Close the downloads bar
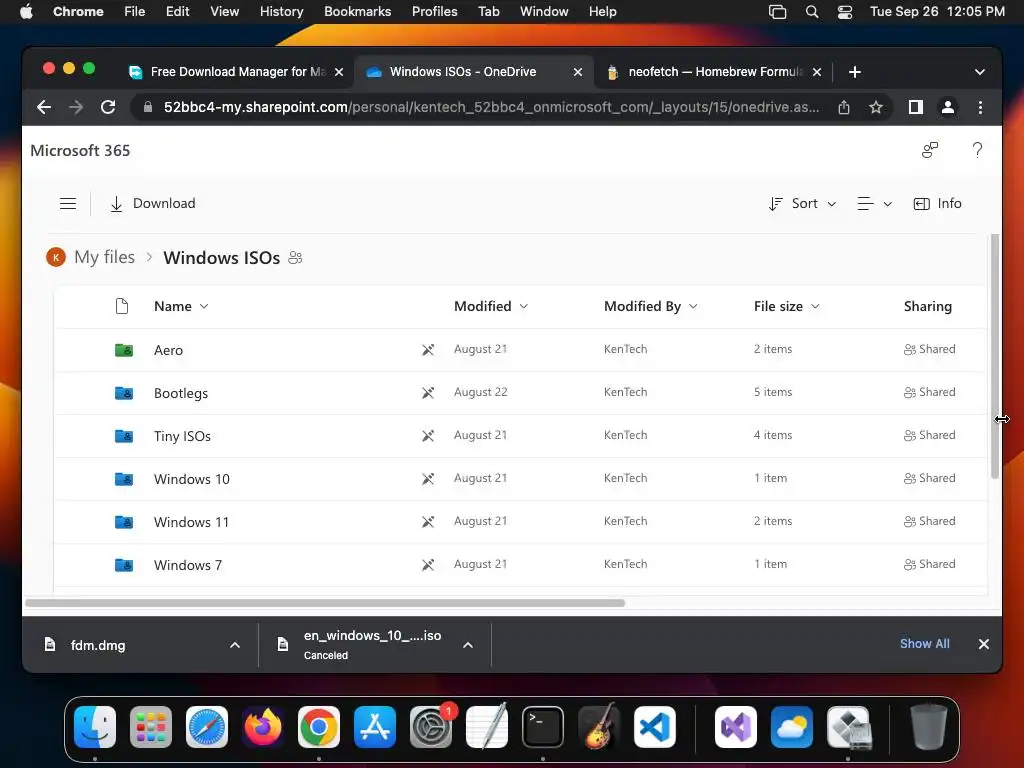Image resolution: width=1024 pixels, height=768 pixels. (984, 644)
